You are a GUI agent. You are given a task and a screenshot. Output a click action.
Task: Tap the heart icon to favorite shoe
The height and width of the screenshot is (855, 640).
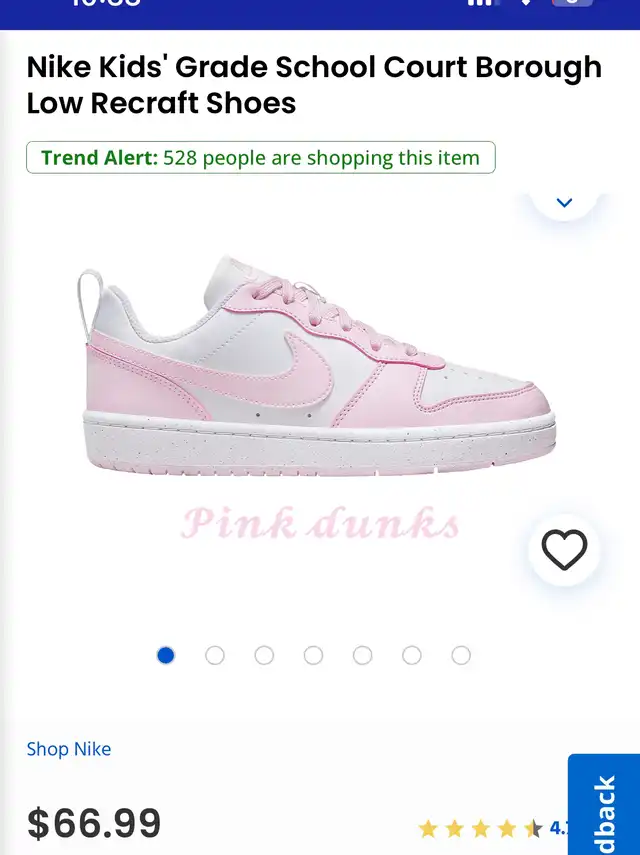click(564, 550)
